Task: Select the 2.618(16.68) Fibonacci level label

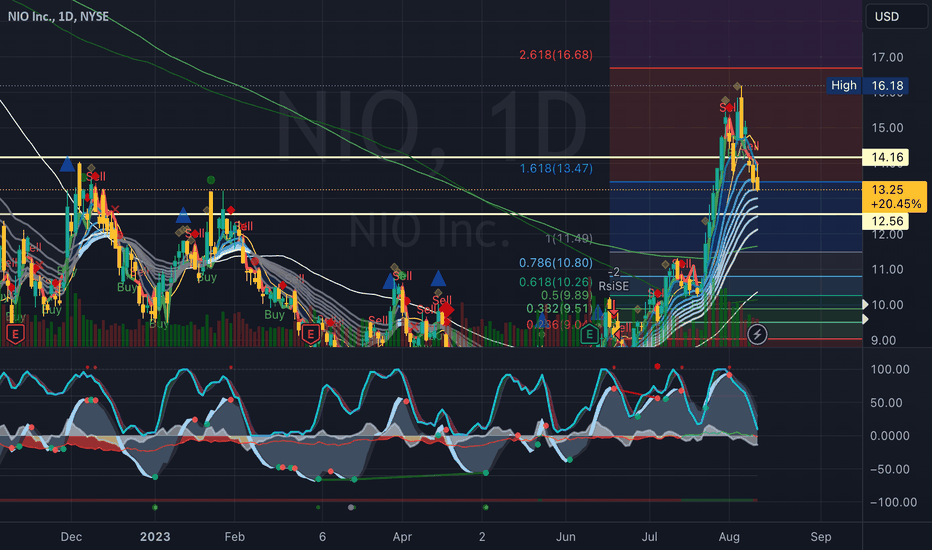Action: point(556,55)
